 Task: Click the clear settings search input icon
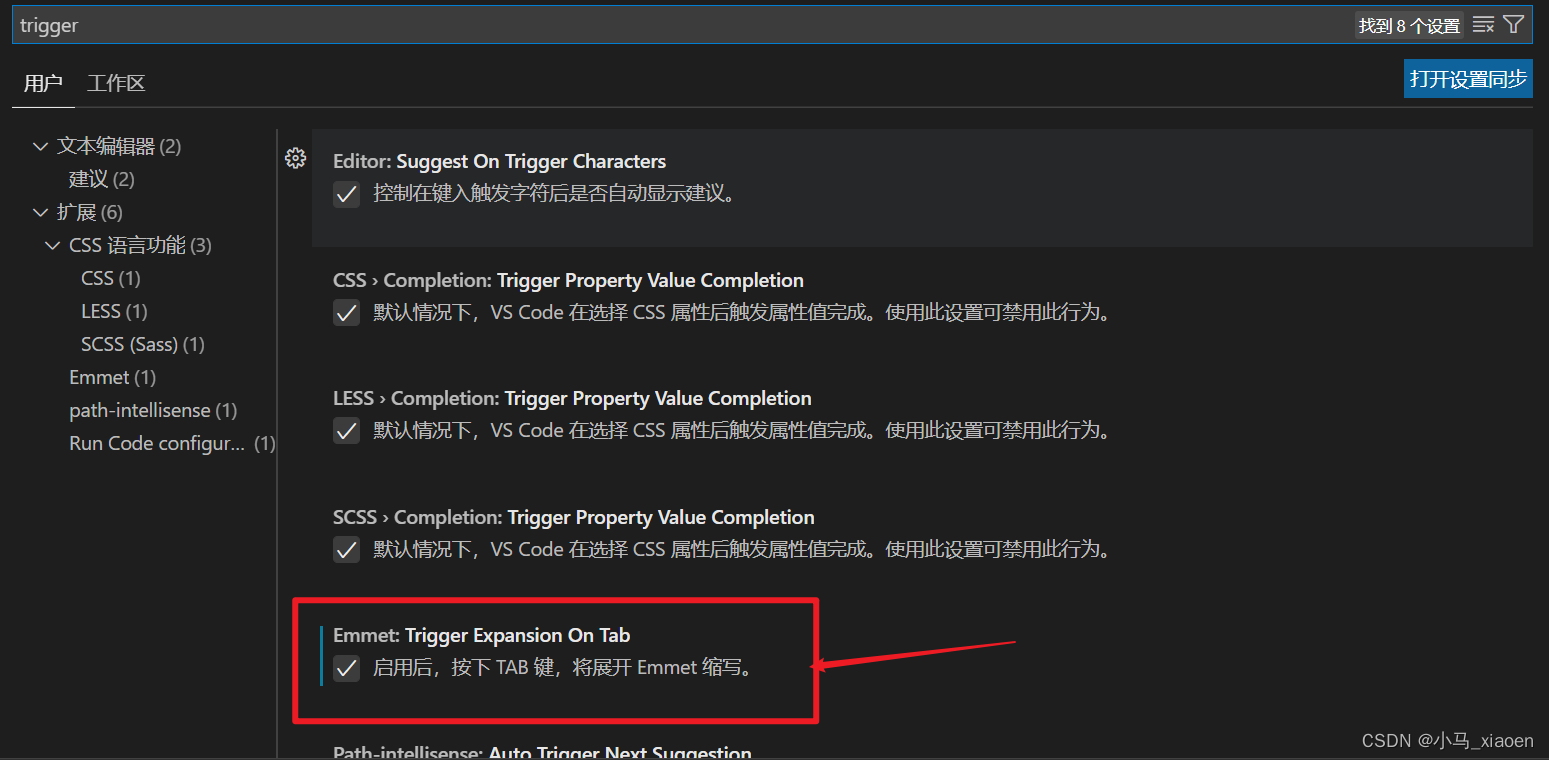[x=1484, y=25]
